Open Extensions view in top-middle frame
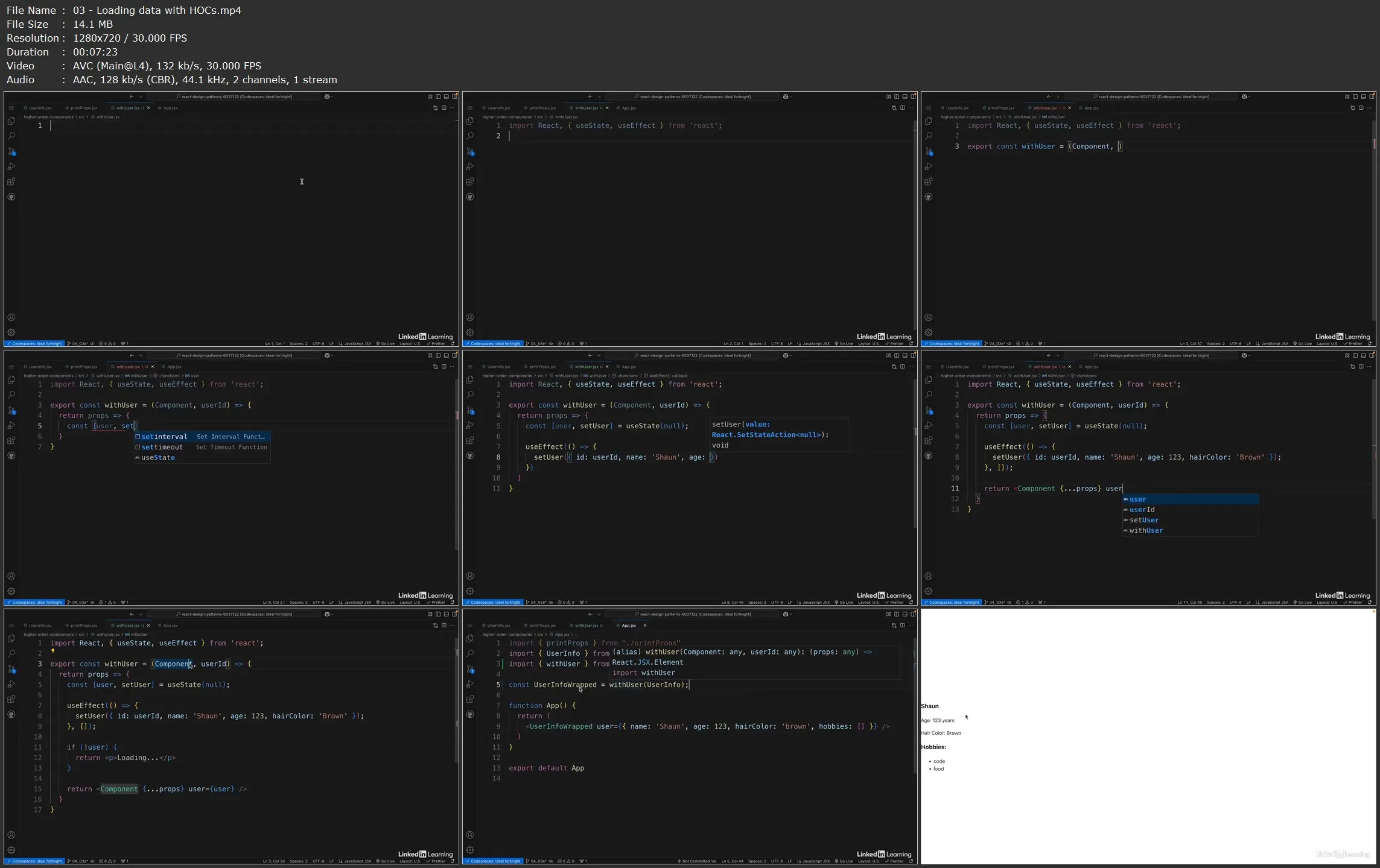1380x868 pixels. tap(470, 182)
